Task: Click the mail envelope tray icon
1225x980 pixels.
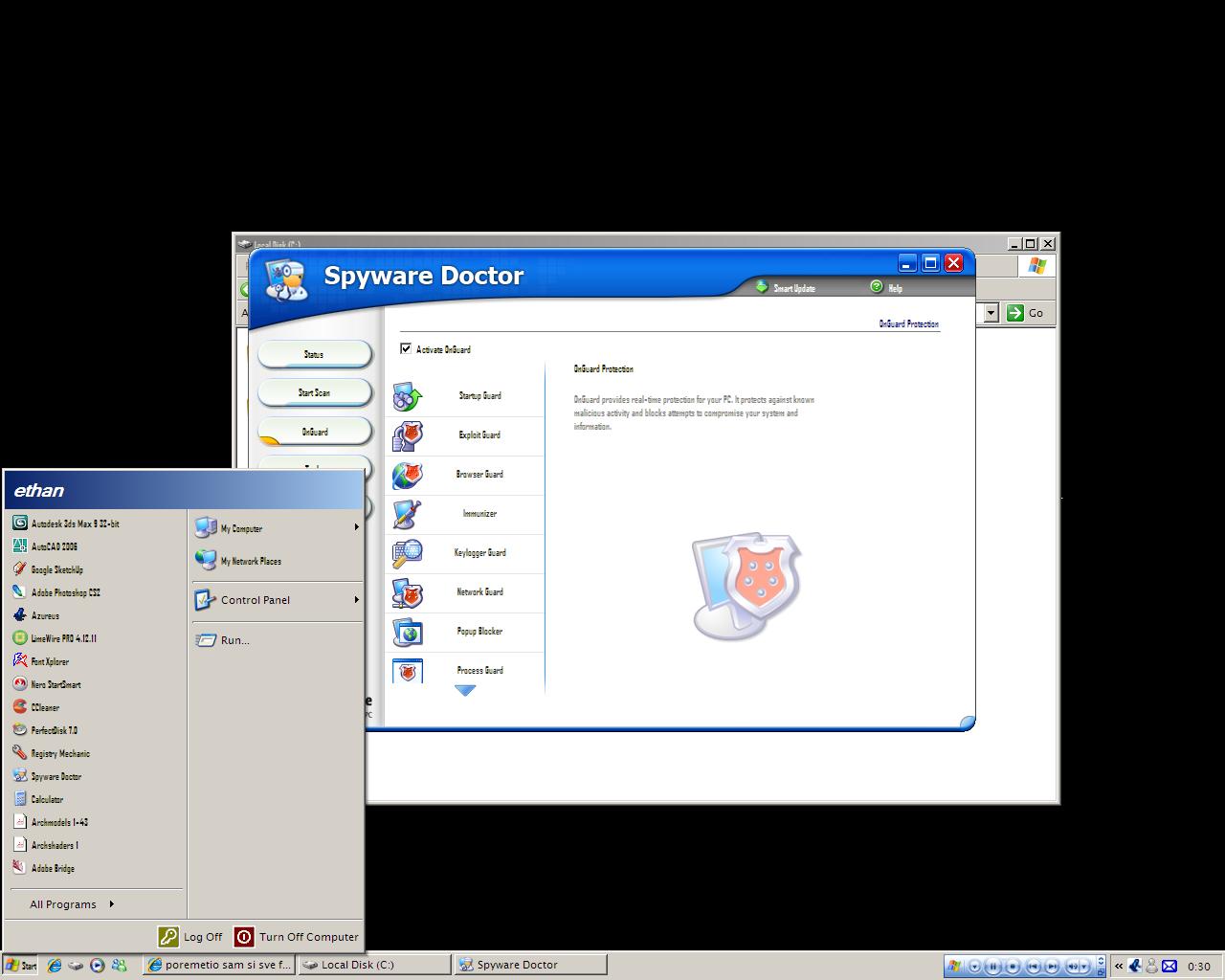Action: click(x=1169, y=966)
